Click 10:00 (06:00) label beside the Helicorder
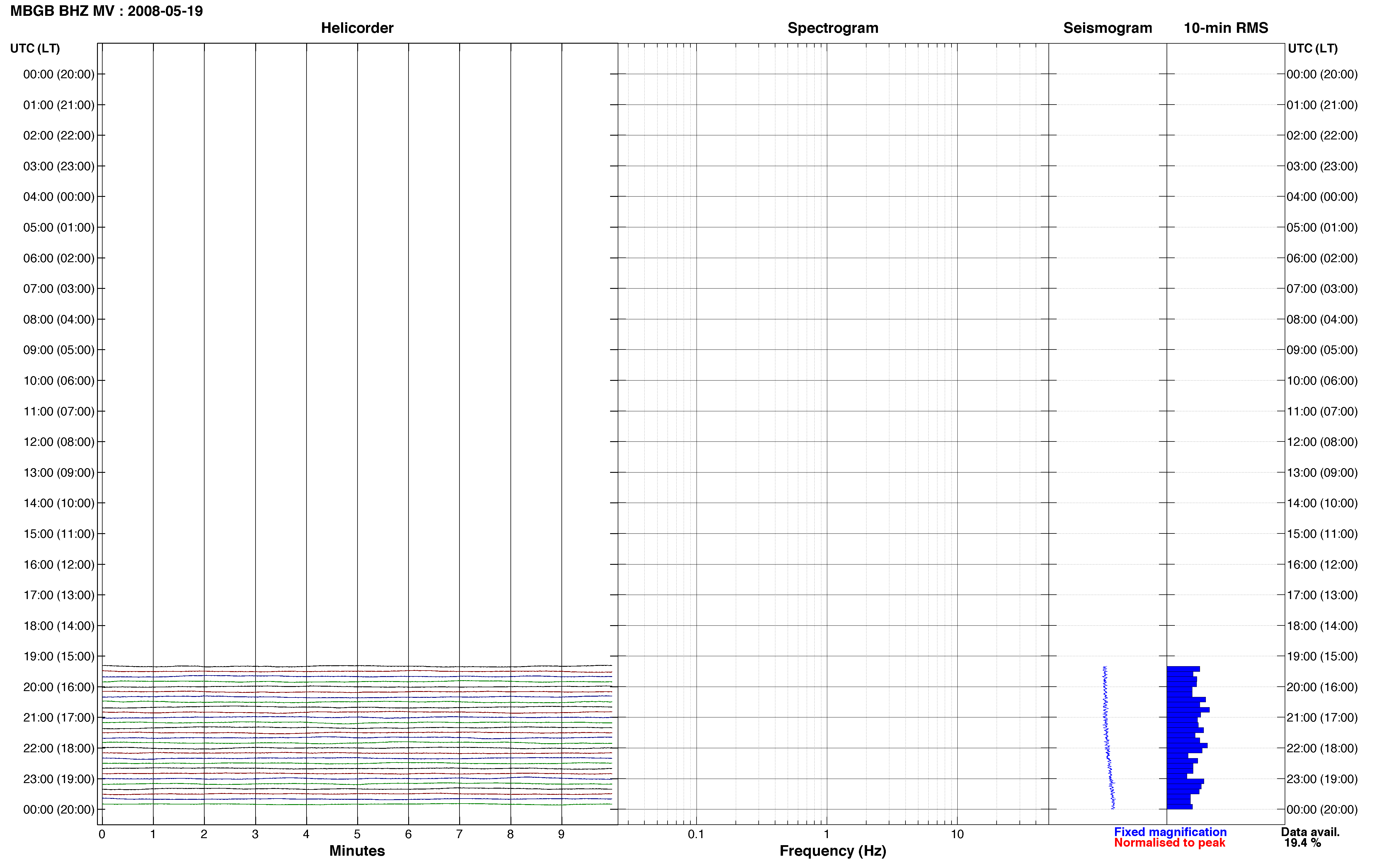 (59, 381)
